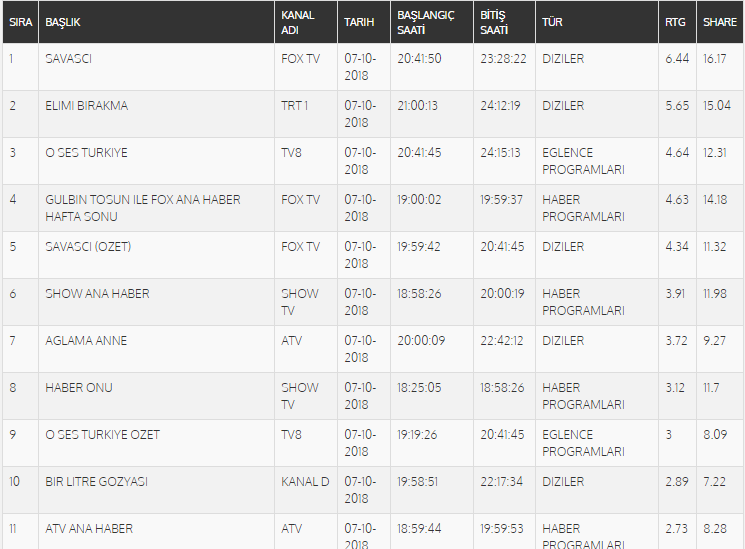Image resolution: width=745 pixels, height=549 pixels.
Task: Select the SAVASCI (OZET) title cell
Action: pos(88,247)
